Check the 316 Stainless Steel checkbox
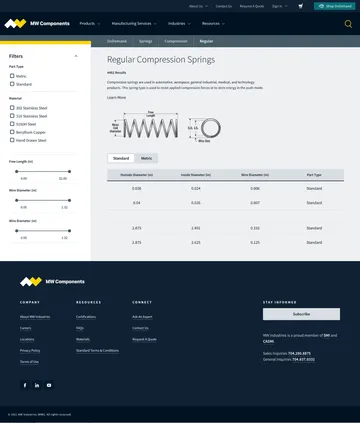Viewport: 360px width, 423px height. 12,116
